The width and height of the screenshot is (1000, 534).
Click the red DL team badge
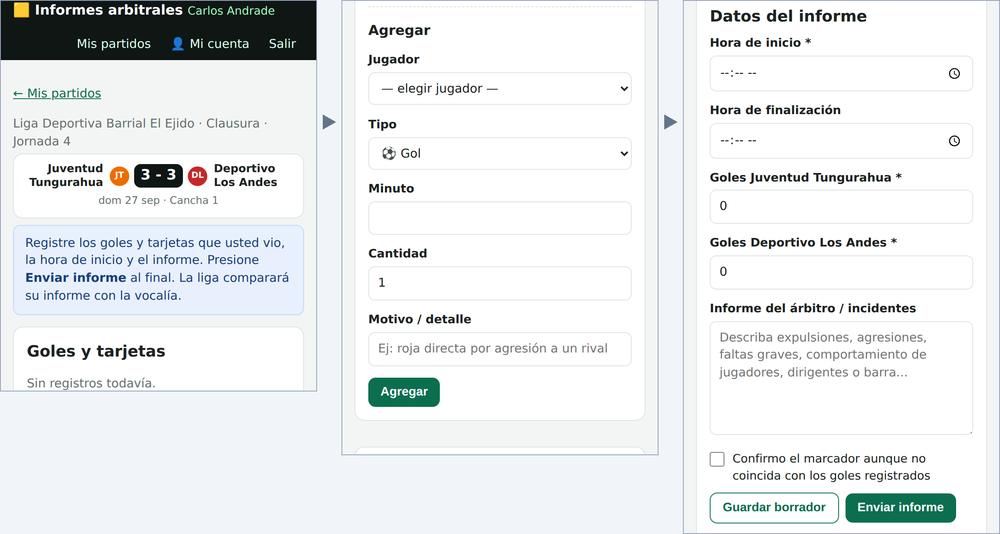point(198,176)
